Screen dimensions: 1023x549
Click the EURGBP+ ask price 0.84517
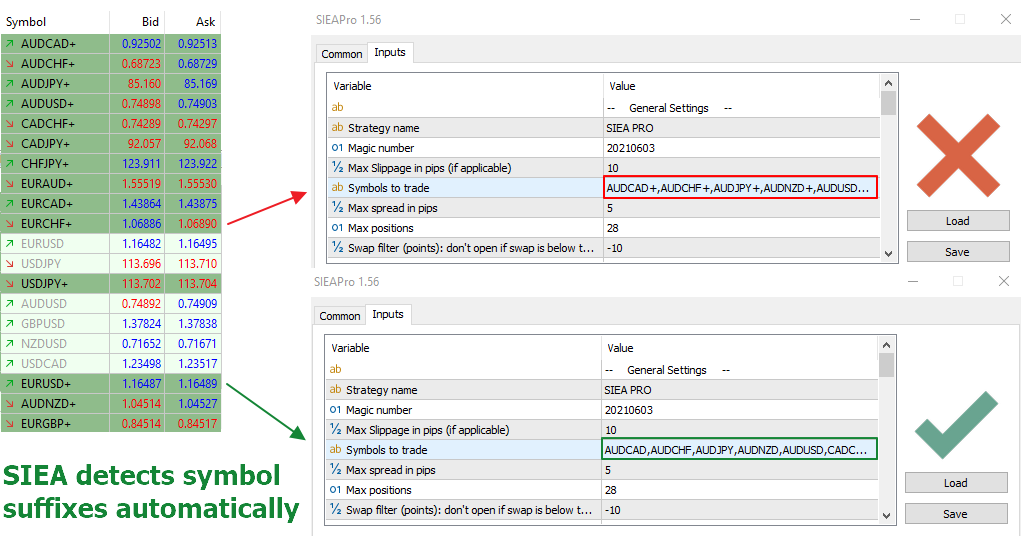pos(197,423)
